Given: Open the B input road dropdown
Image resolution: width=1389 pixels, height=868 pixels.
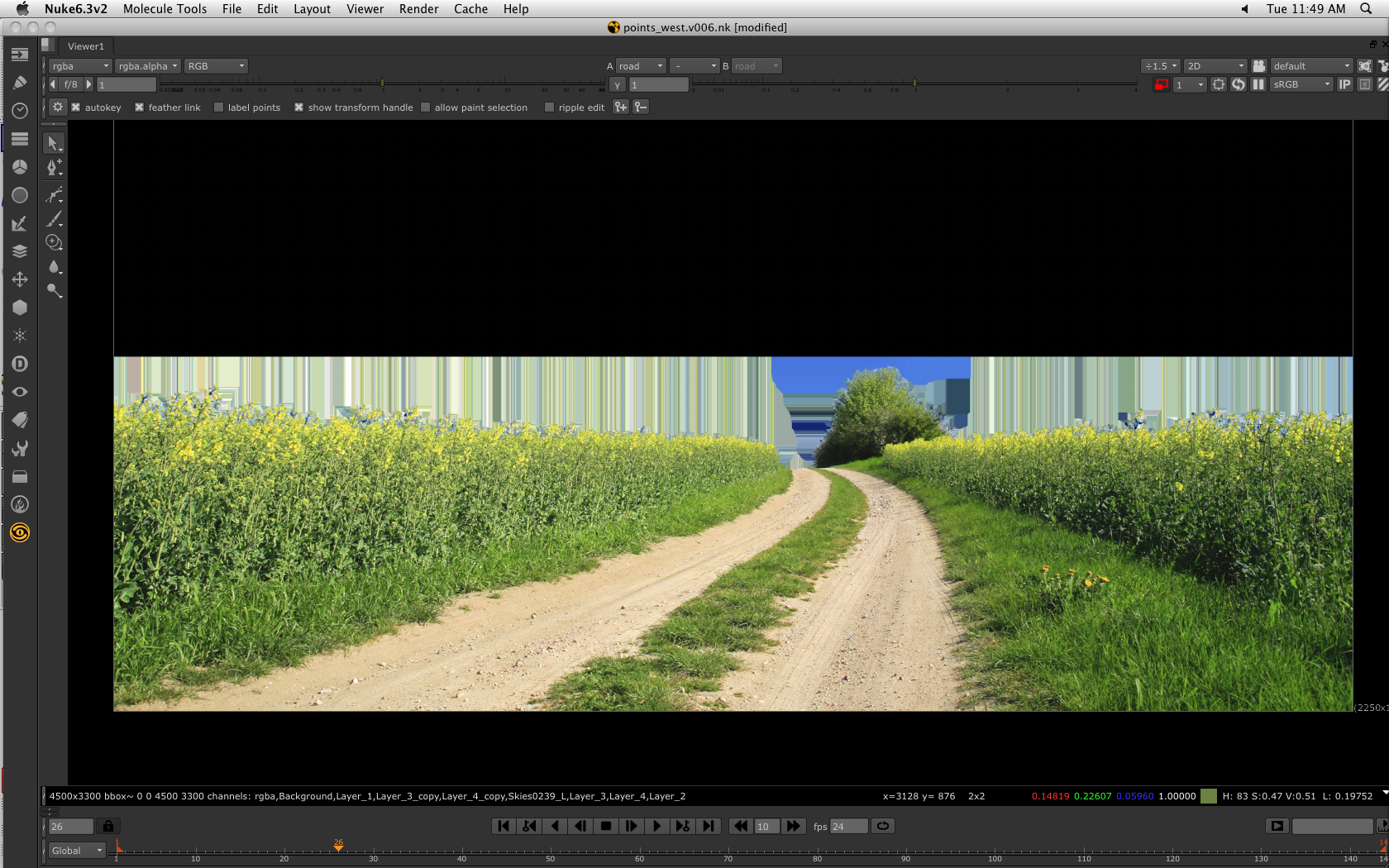Looking at the screenshot, I should tap(757, 66).
